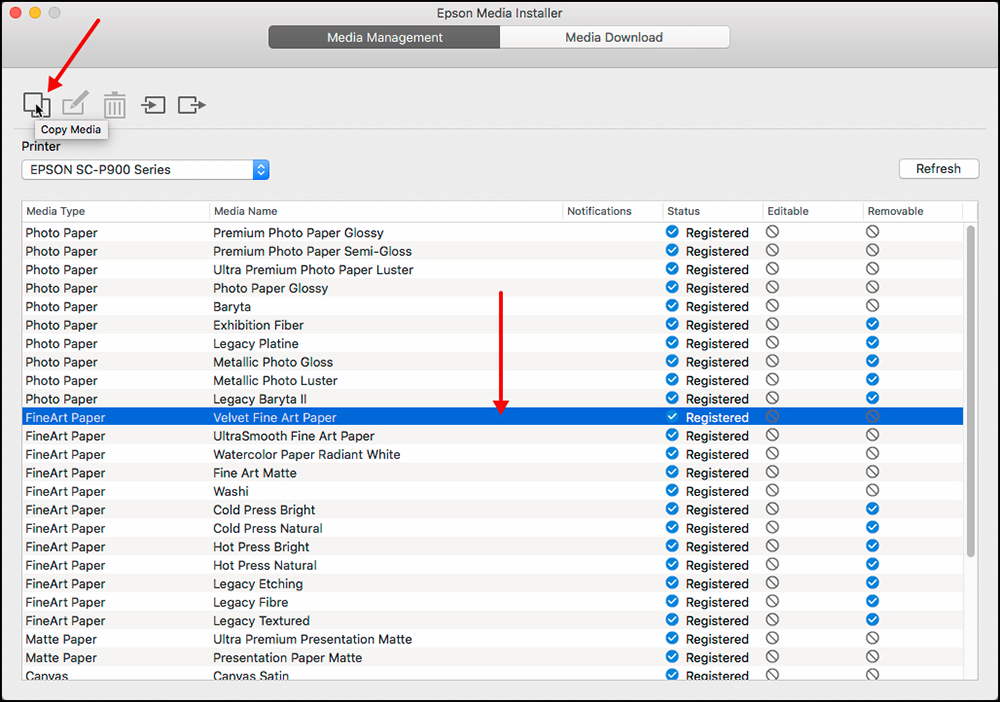This screenshot has width=1000, height=702.
Task: Click the vertical scrollbar of the media list
Action: pos(971,391)
